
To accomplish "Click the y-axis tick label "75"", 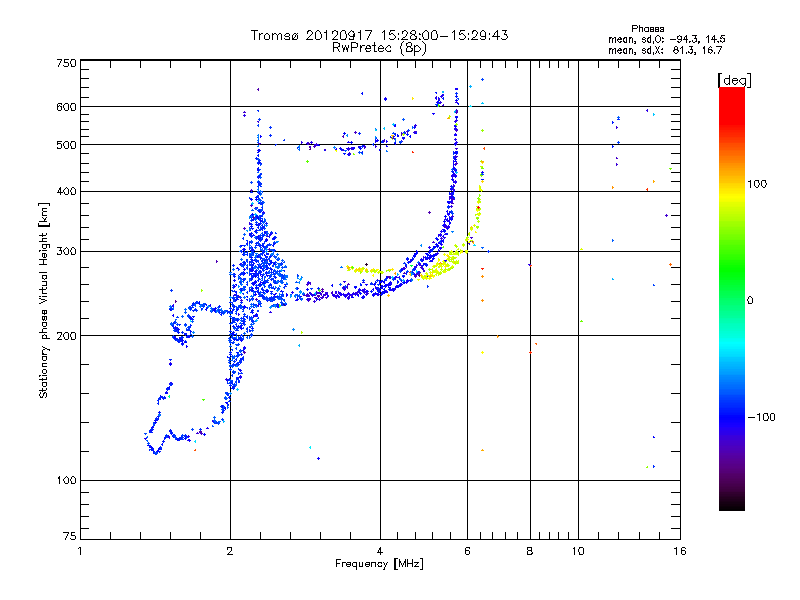I will 70,536.
